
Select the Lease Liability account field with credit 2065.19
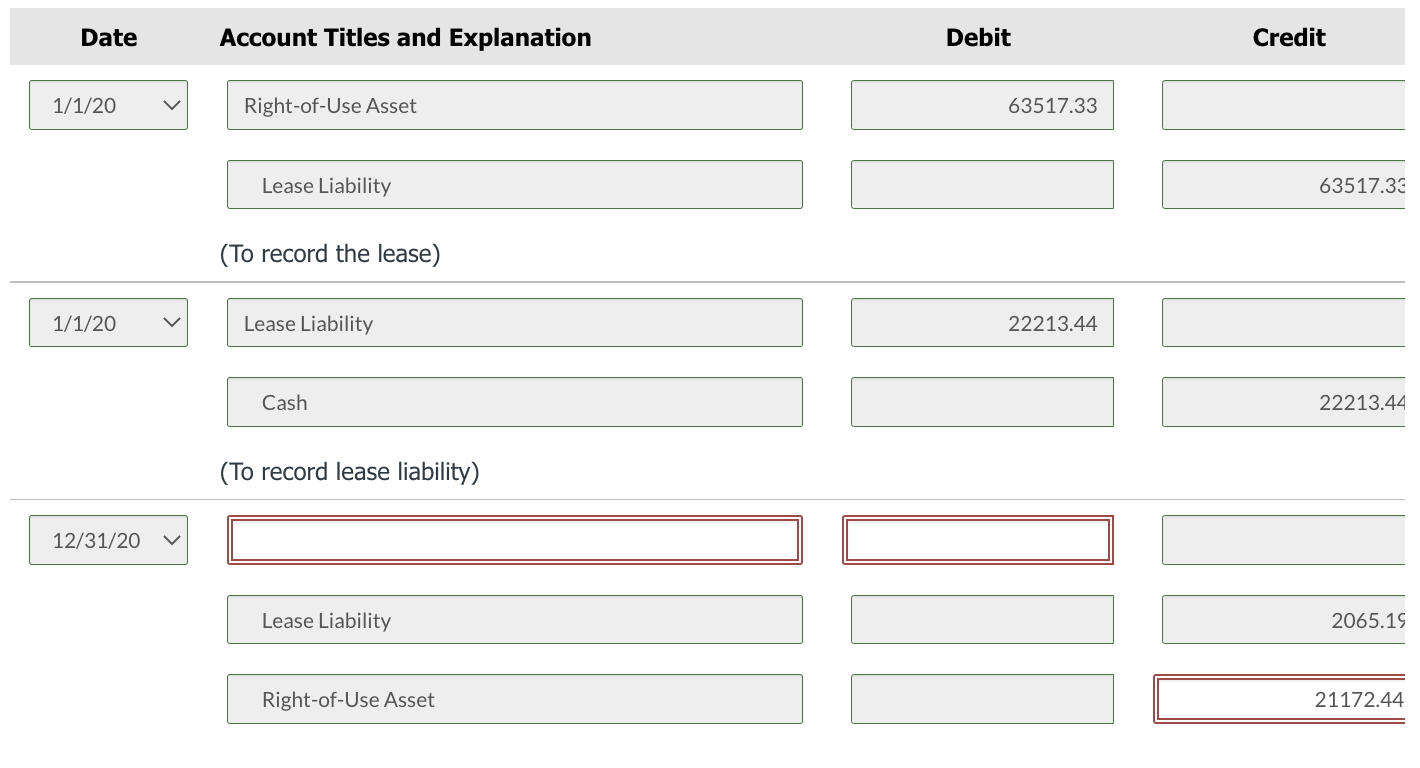515,620
